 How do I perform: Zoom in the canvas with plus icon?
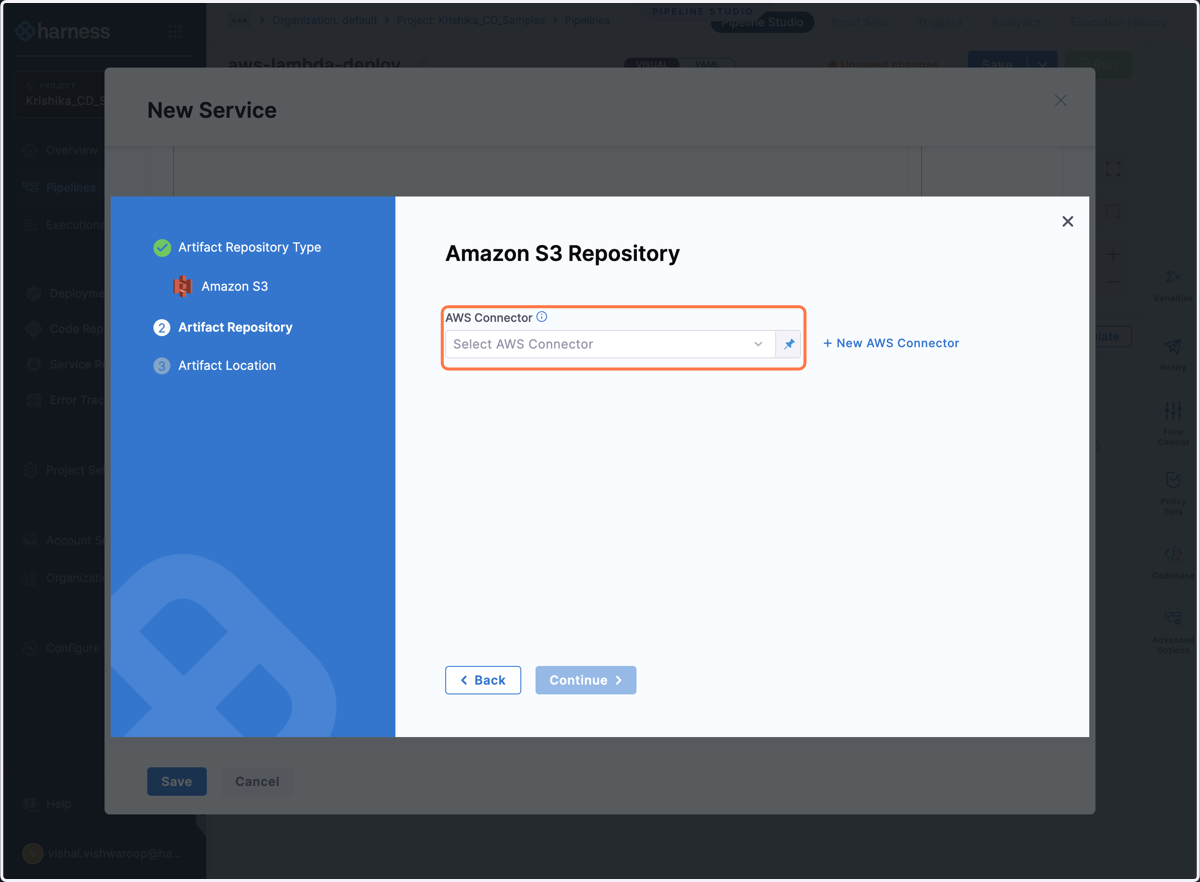pos(1113,254)
